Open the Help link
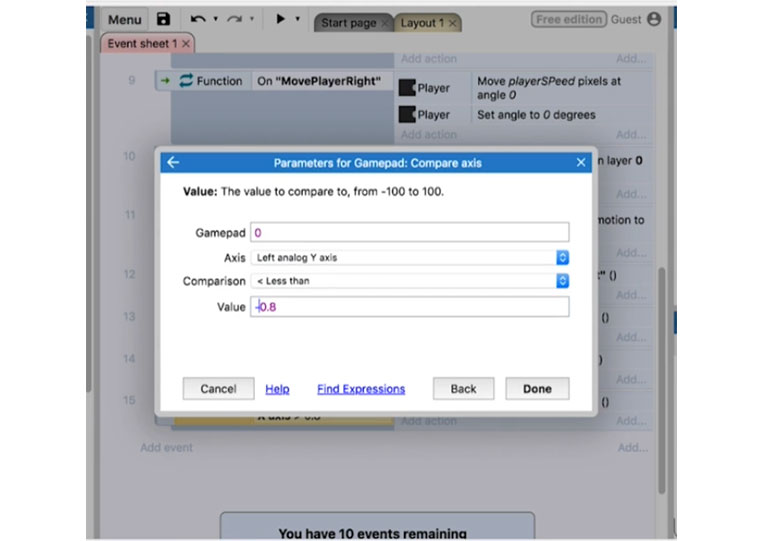The width and height of the screenshot is (763, 541). pos(277,389)
